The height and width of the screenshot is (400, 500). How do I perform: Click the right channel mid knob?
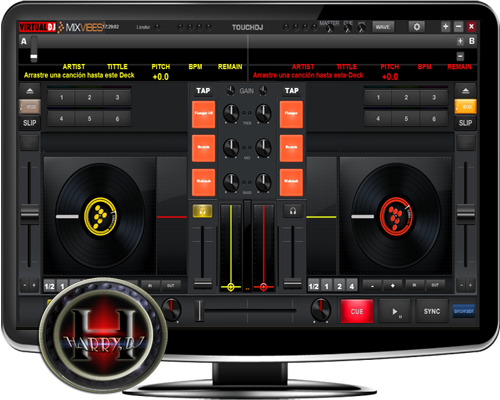pyautogui.click(x=263, y=148)
